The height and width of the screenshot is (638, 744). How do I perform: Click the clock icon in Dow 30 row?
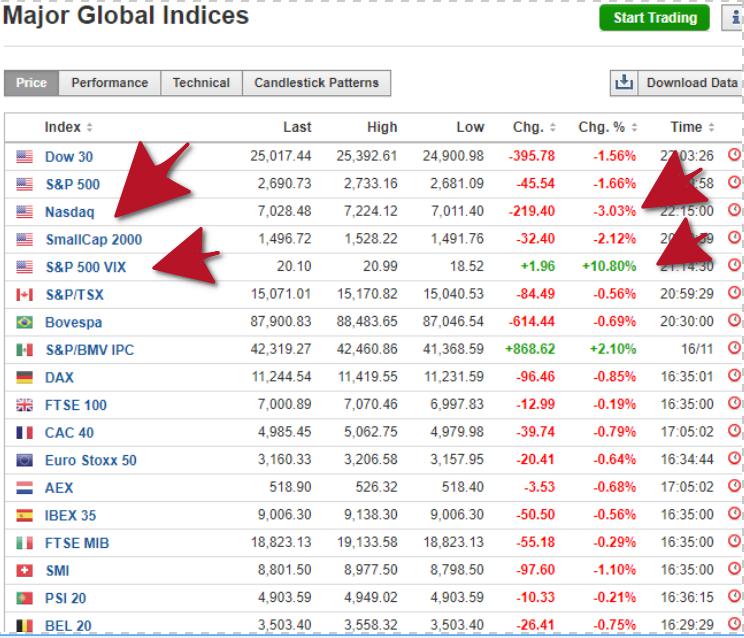735,155
